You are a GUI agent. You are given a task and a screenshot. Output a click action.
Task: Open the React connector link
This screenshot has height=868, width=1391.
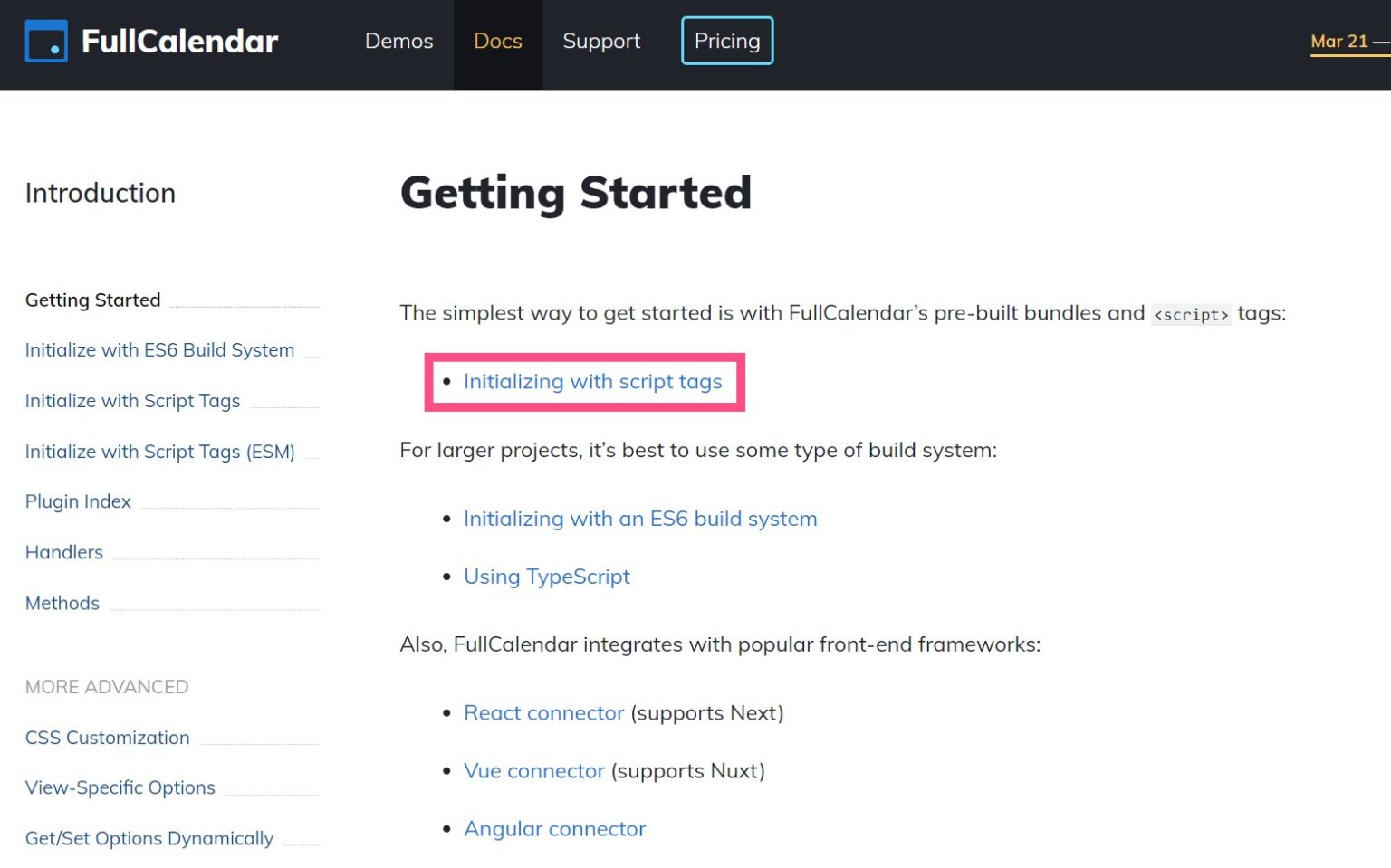(x=543, y=713)
